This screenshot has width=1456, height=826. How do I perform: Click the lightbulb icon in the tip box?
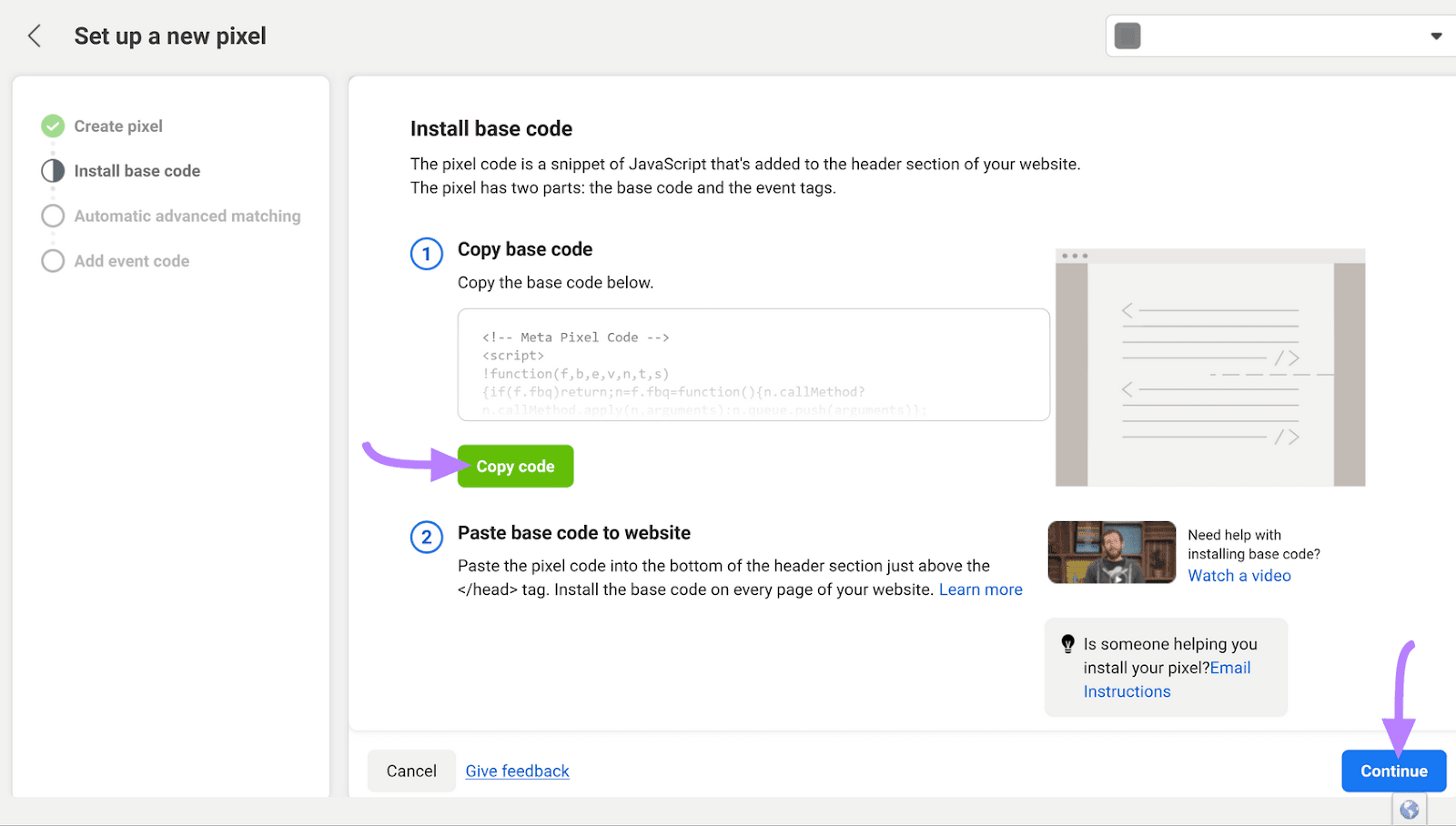[x=1070, y=643]
